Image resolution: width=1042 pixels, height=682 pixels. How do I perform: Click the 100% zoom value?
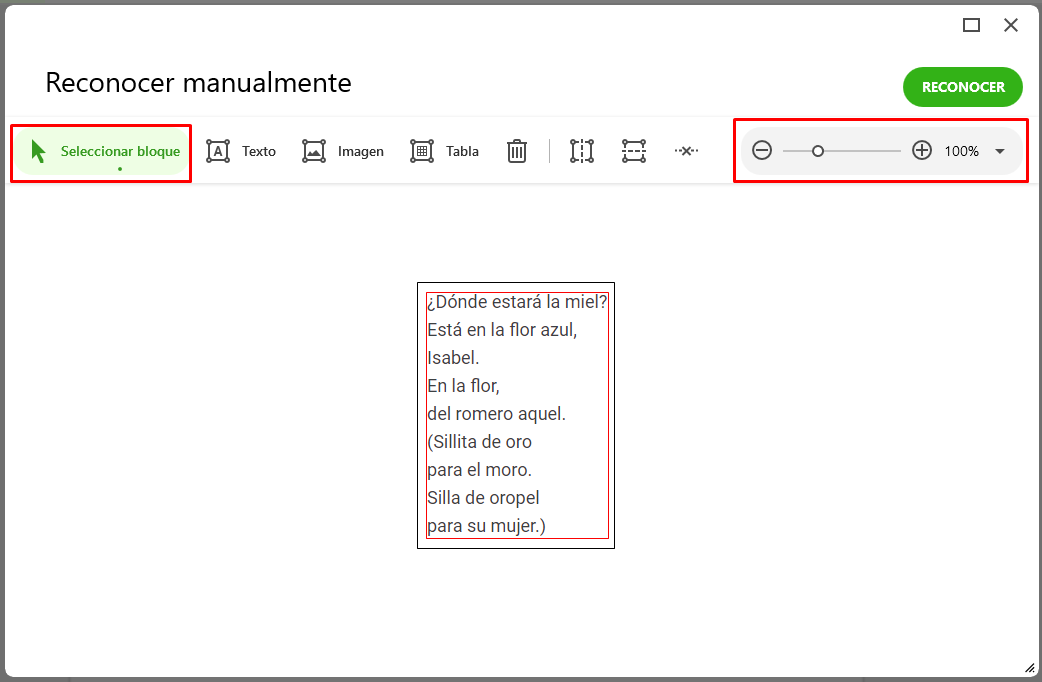coord(962,152)
